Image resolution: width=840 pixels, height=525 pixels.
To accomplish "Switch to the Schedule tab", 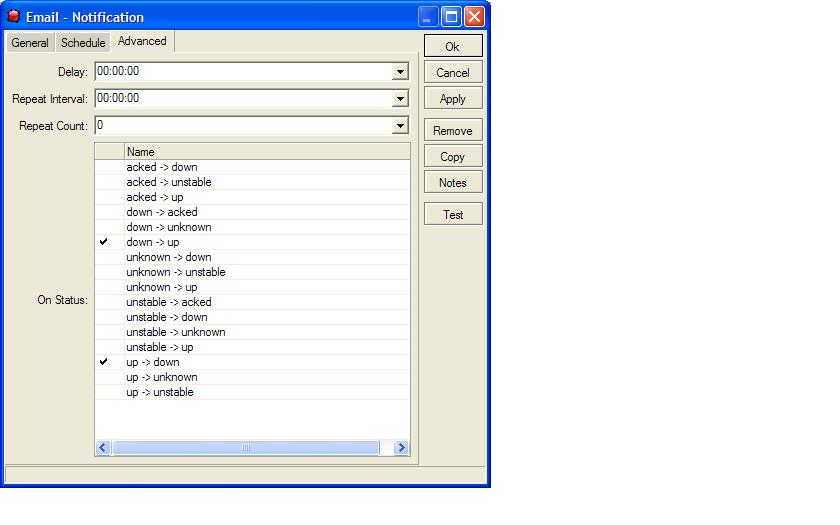I will (x=83, y=43).
